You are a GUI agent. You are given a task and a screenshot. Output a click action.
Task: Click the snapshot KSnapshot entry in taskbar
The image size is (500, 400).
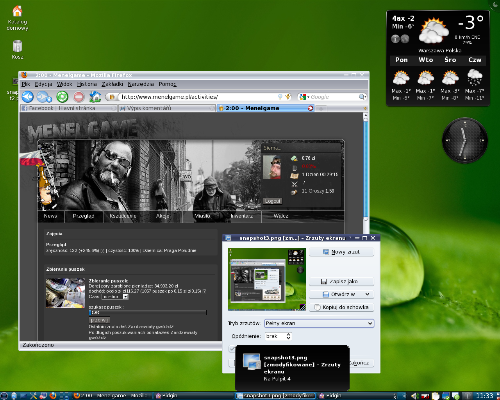275,396
